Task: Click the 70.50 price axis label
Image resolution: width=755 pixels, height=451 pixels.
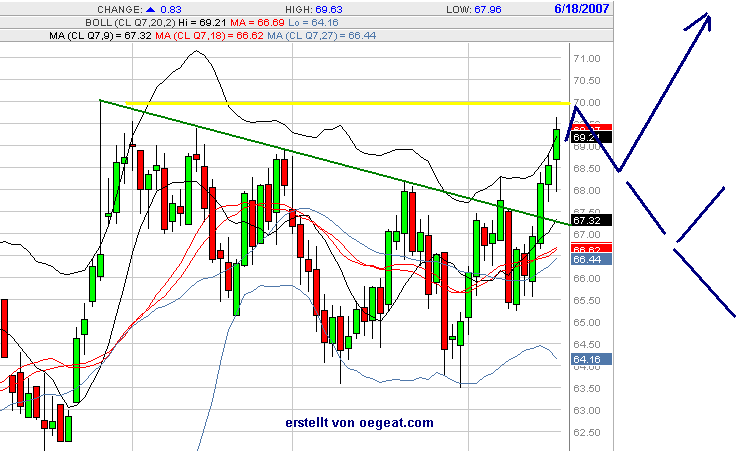Action: point(587,81)
